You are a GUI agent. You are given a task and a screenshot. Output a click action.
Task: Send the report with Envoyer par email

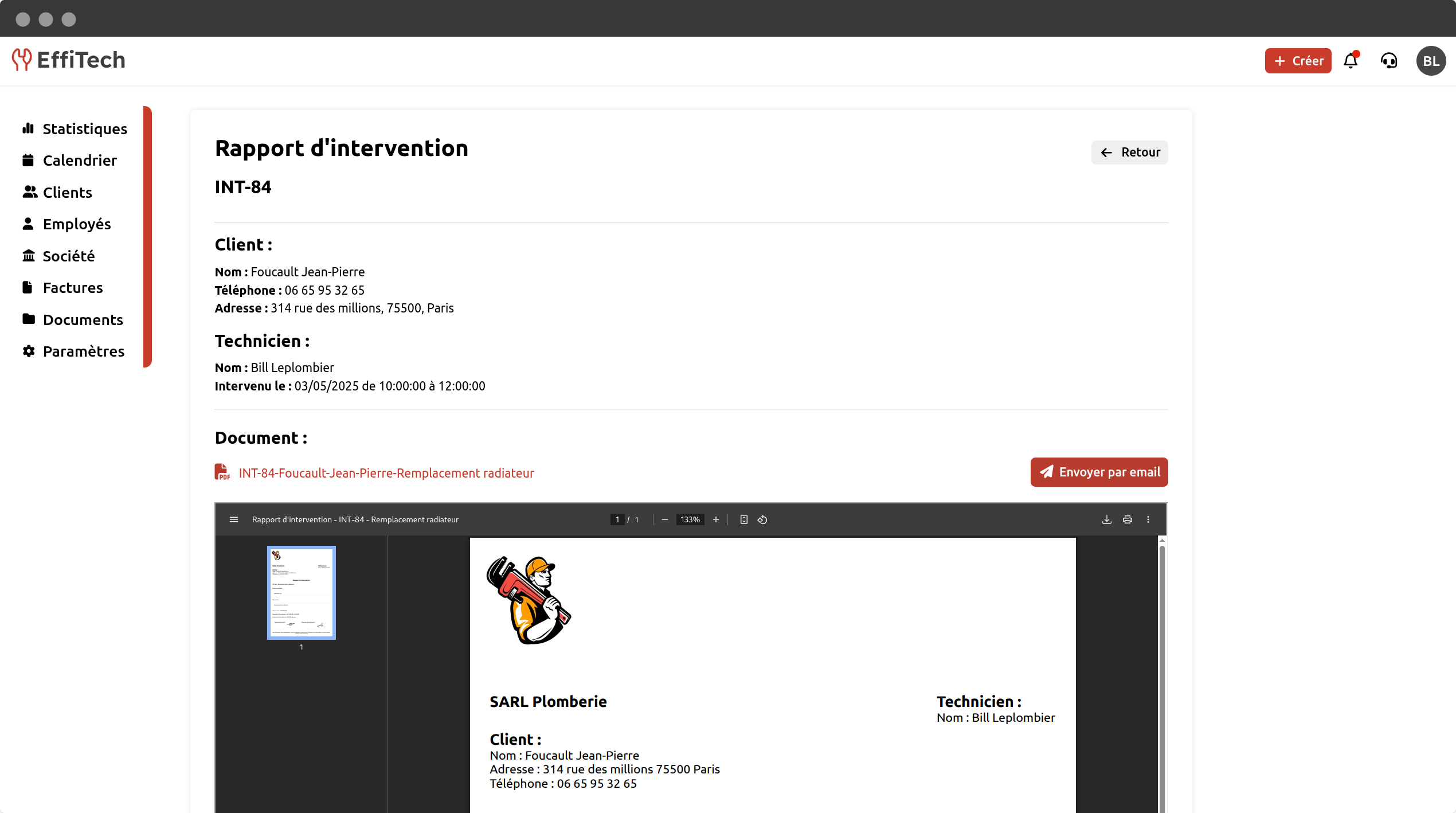click(1099, 472)
